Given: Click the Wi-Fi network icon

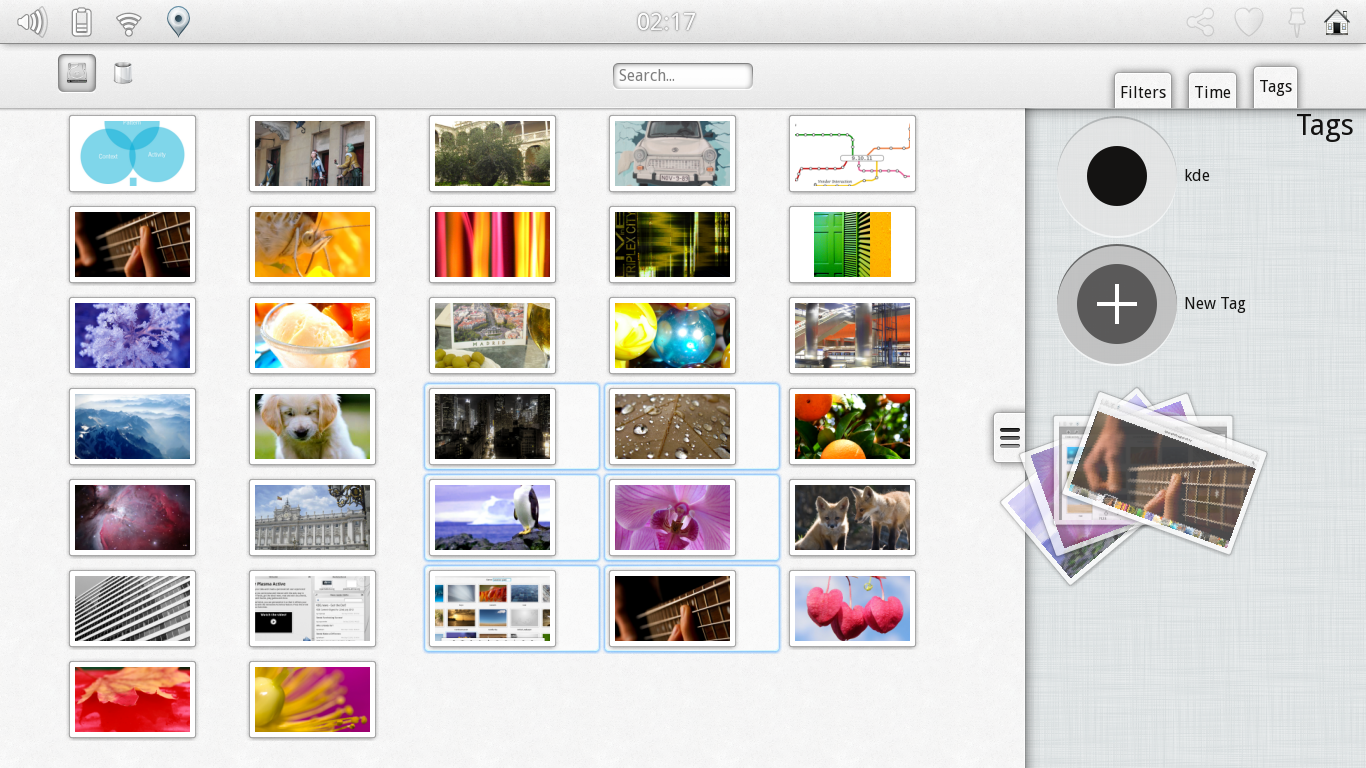Looking at the screenshot, I should point(129,22).
